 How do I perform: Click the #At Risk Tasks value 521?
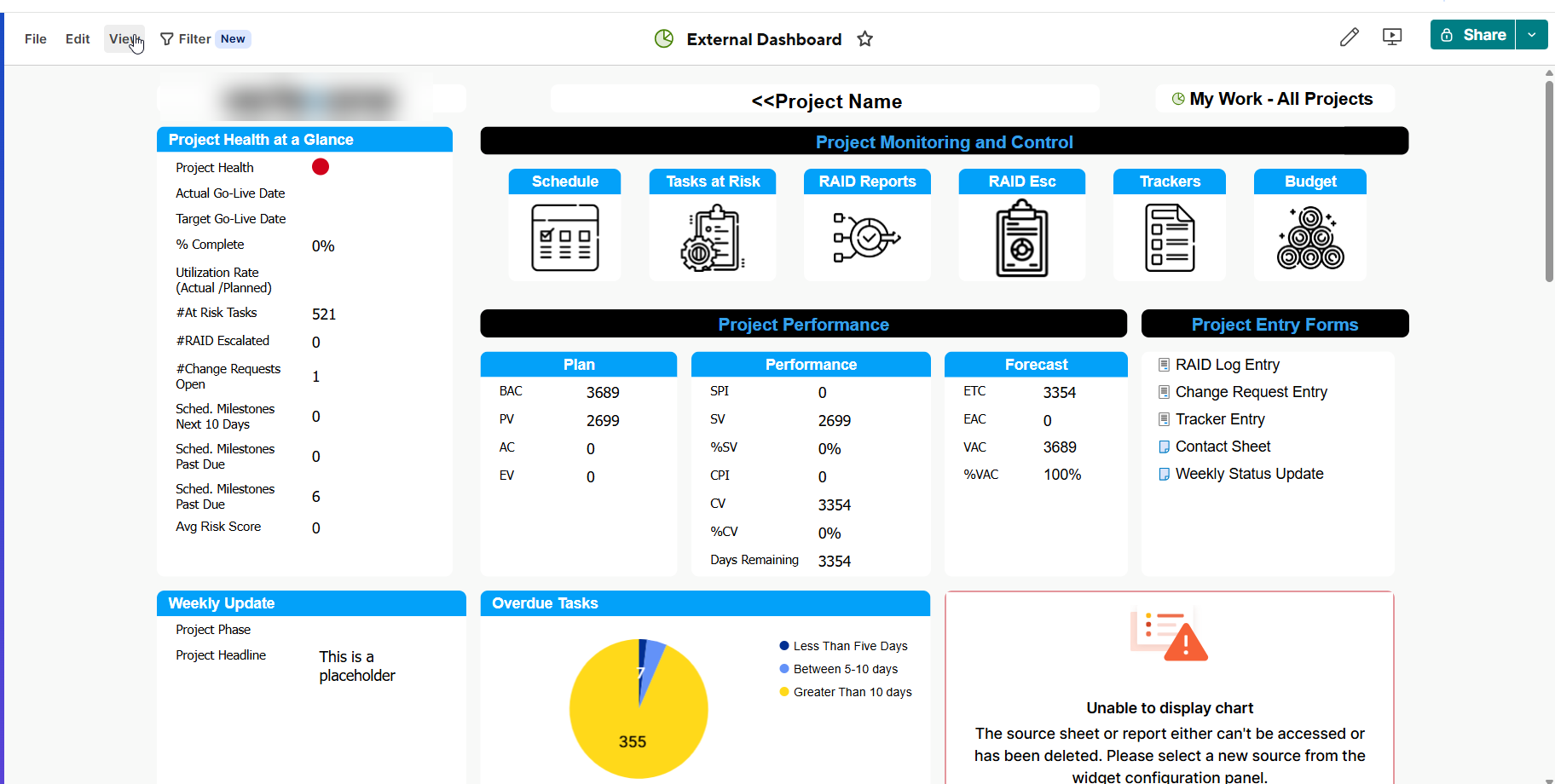(x=324, y=314)
